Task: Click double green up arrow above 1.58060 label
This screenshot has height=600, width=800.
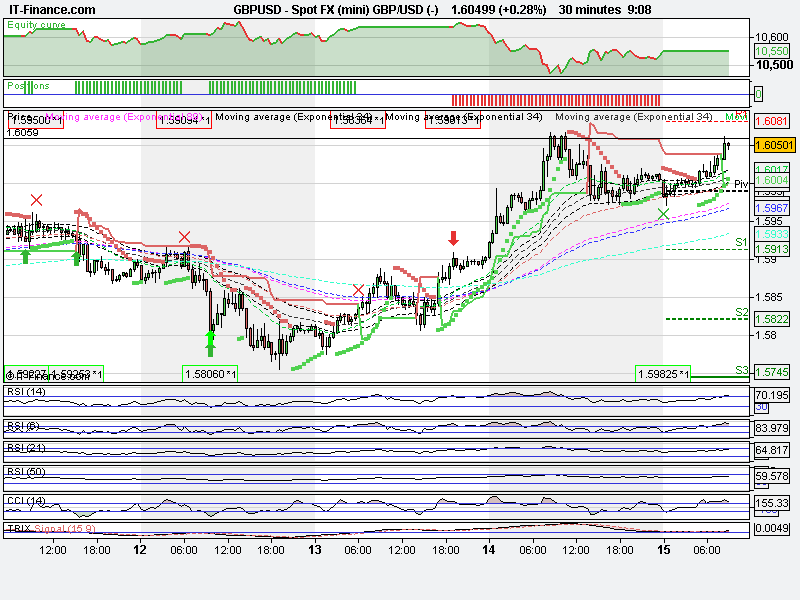Action: [210, 344]
